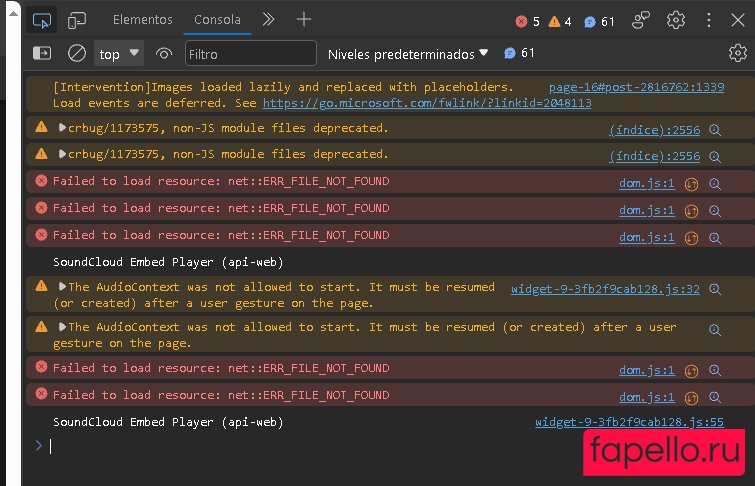This screenshot has height=486, width=755.
Task: Search third failed resource error with magnifier
Action: (x=715, y=238)
